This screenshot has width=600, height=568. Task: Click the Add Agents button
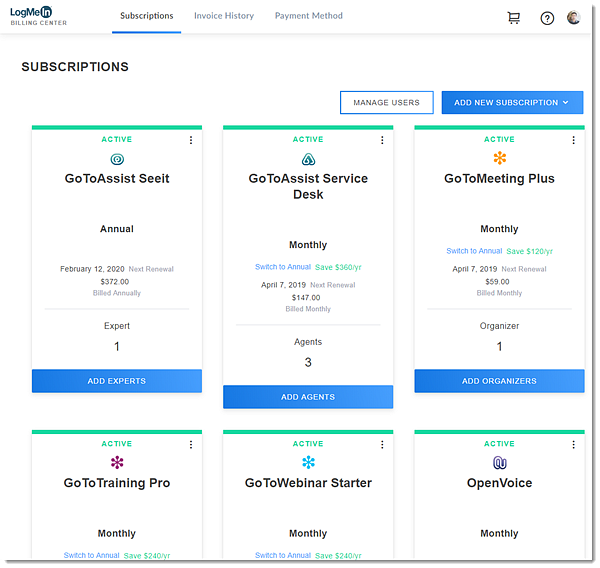pyautogui.click(x=308, y=397)
